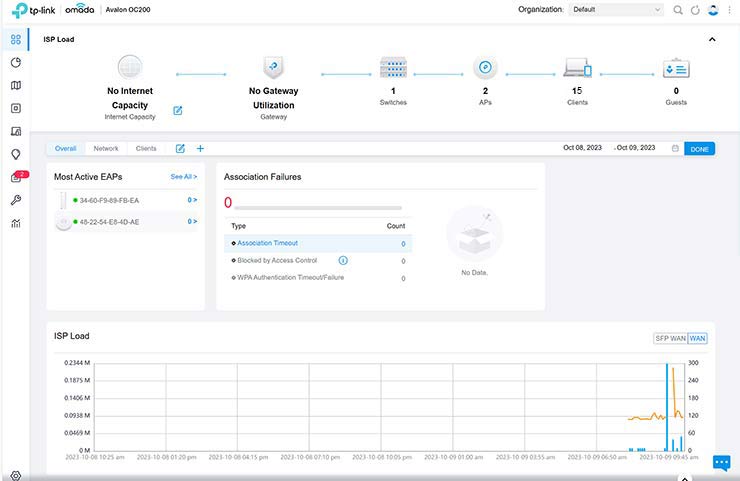740x481 pixels.
Task: Open the Statistics pie chart page
Action: [x=15, y=62]
